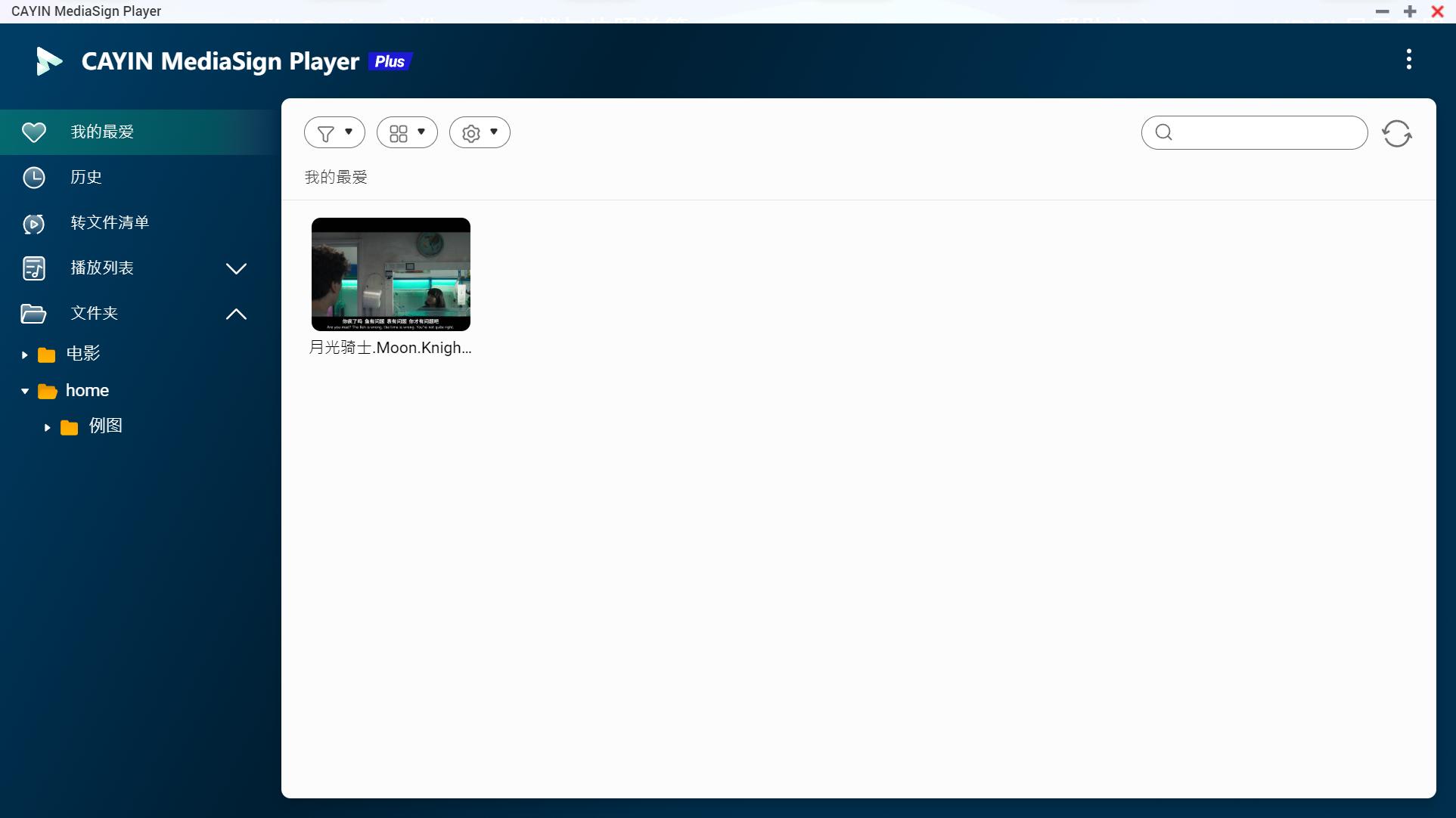Expand the 电影 folder tree arrow
Viewport: 1456px width, 818px height.
(x=24, y=355)
